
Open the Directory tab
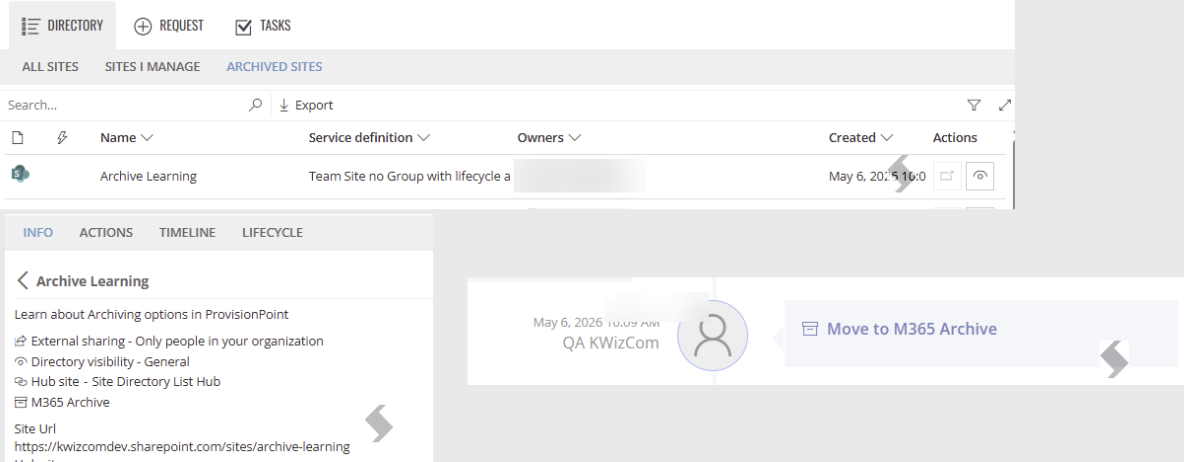[62, 26]
